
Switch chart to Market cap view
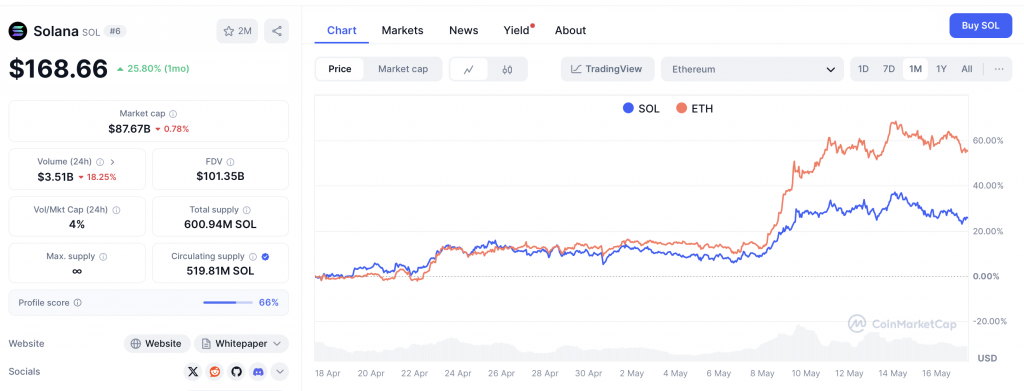click(x=403, y=69)
